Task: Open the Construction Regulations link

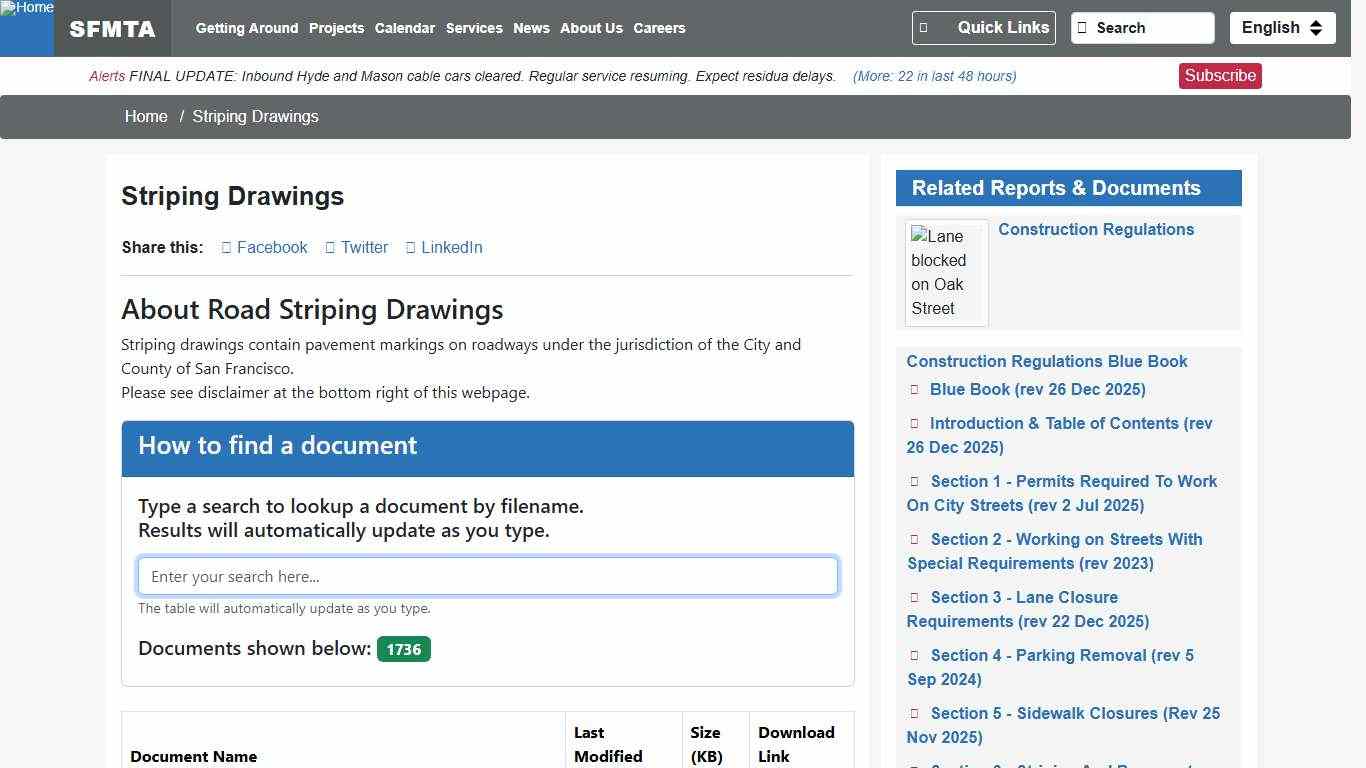Action: pyautogui.click(x=1095, y=229)
